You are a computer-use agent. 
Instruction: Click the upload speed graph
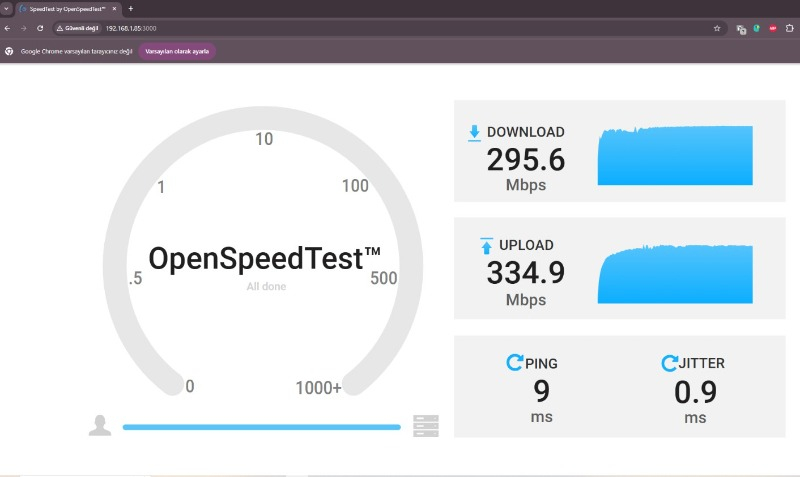[x=675, y=274]
